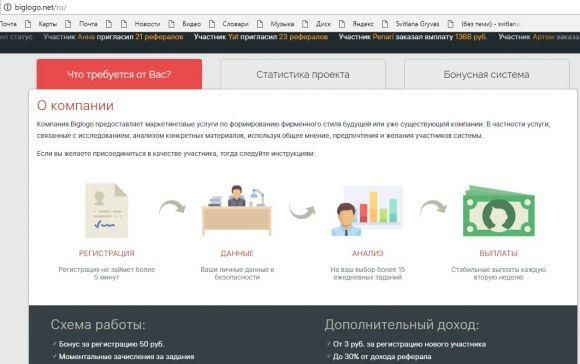Open the Карты bookmark
The height and width of the screenshot is (364, 580).
pos(48,24)
